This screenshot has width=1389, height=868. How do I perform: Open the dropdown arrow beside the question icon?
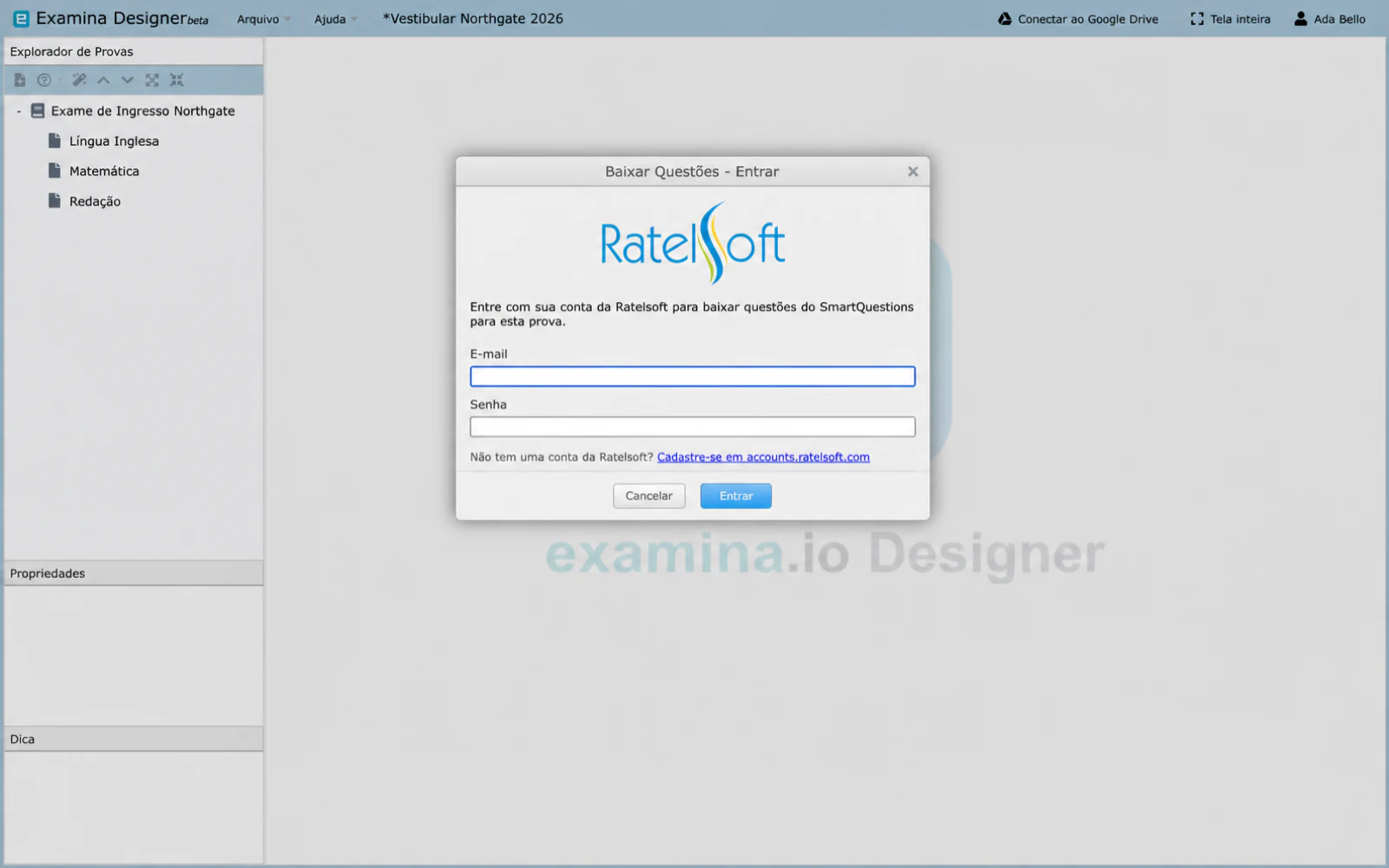(60, 80)
